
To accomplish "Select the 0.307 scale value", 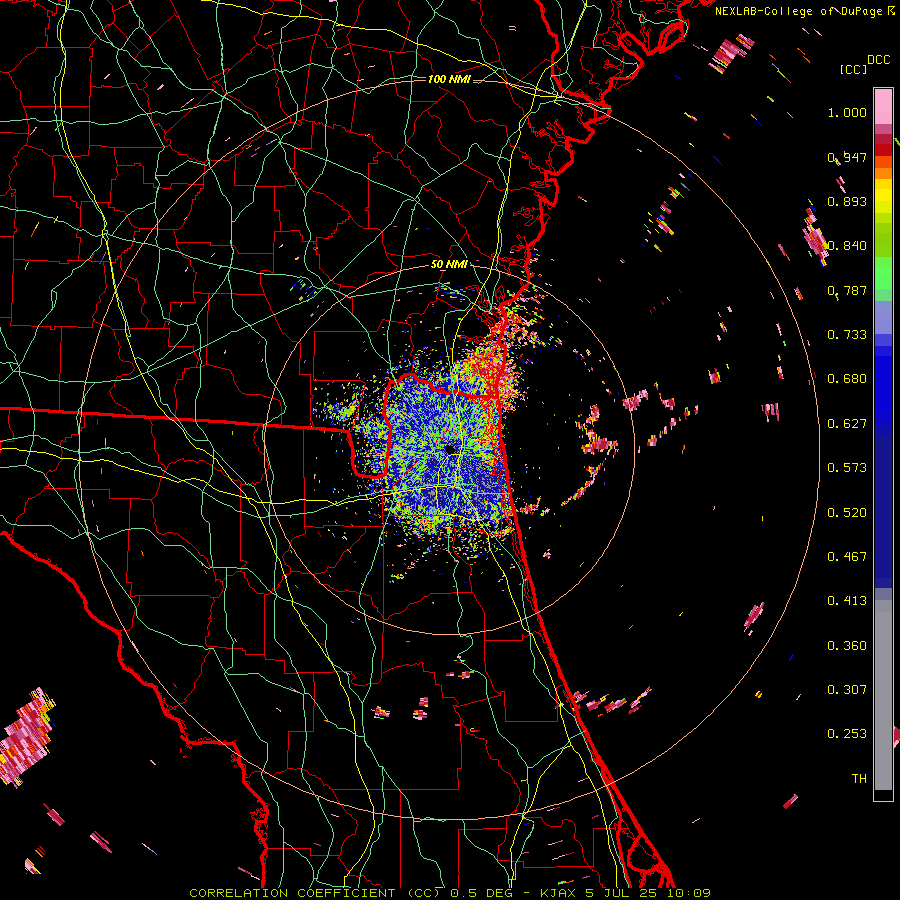I will pyautogui.click(x=847, y=690).
